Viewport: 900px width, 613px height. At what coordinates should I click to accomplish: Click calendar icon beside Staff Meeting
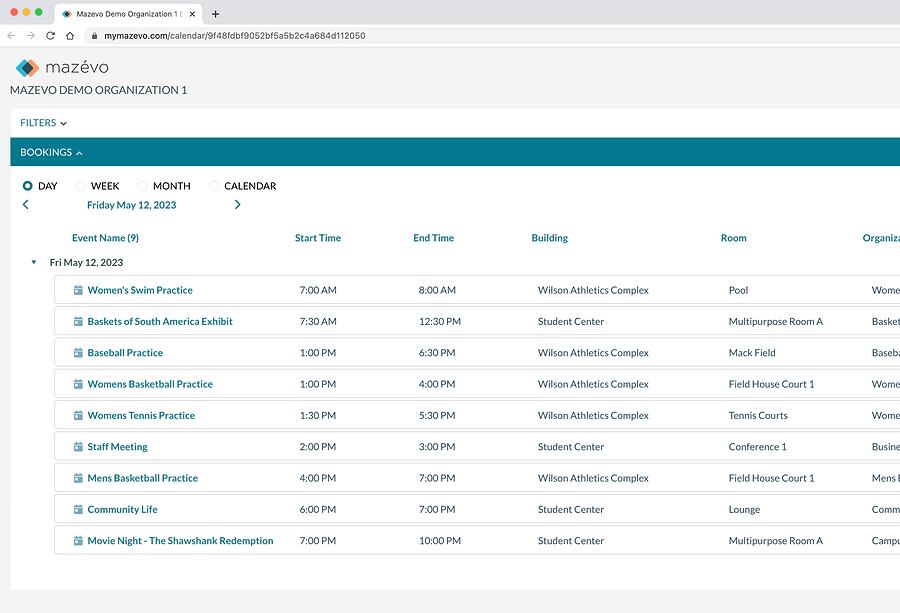tap(78, 447)
